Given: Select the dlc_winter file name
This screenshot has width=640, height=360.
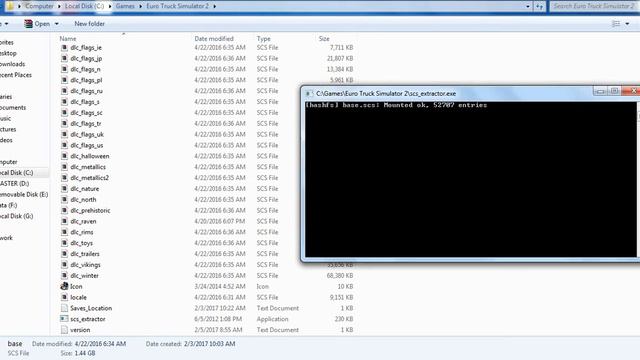Looking at the screenshot, I should 84,276.
